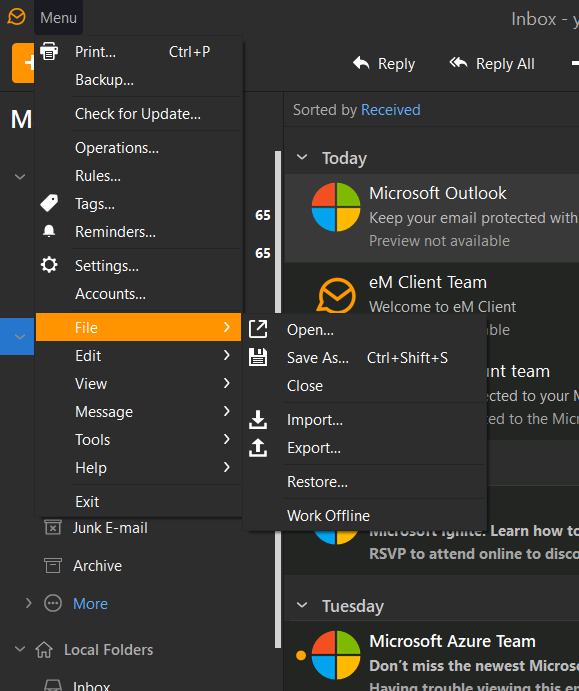Click the Archive folder box icon
This screenshot has width=579, height=691.
point(53,565)
